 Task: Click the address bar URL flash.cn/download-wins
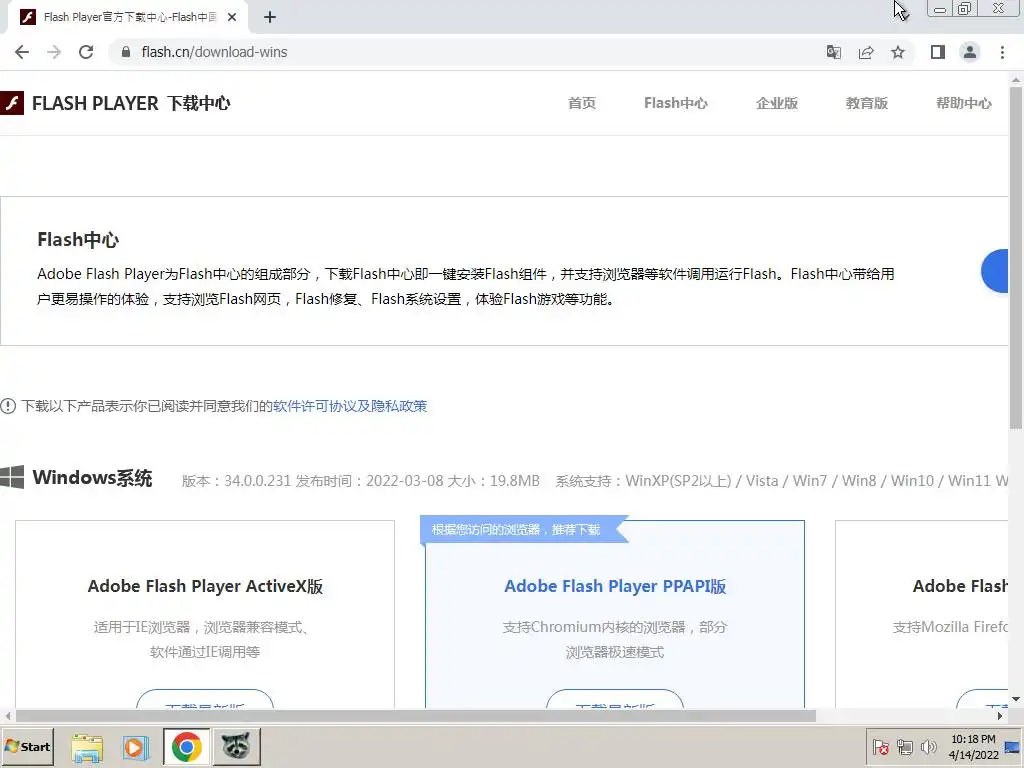point(214,52)
